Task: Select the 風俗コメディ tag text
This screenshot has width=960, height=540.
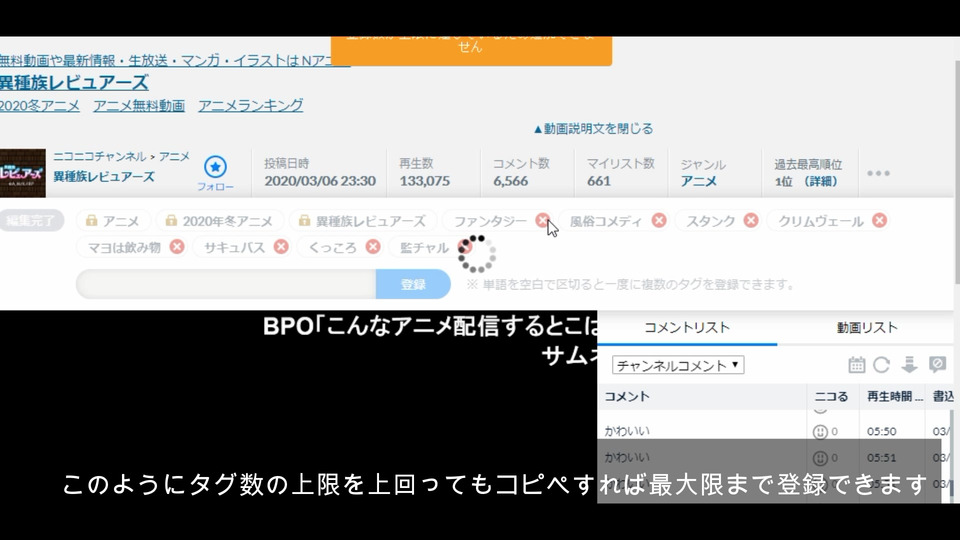Action: pyautogui.click(x=606, y=221)
